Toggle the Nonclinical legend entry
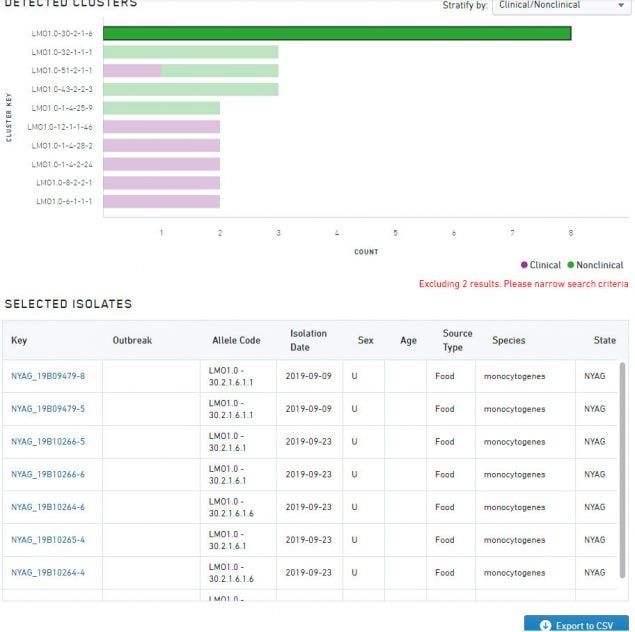The height and width of the screenshot is (632, 635). pos(595,265)
